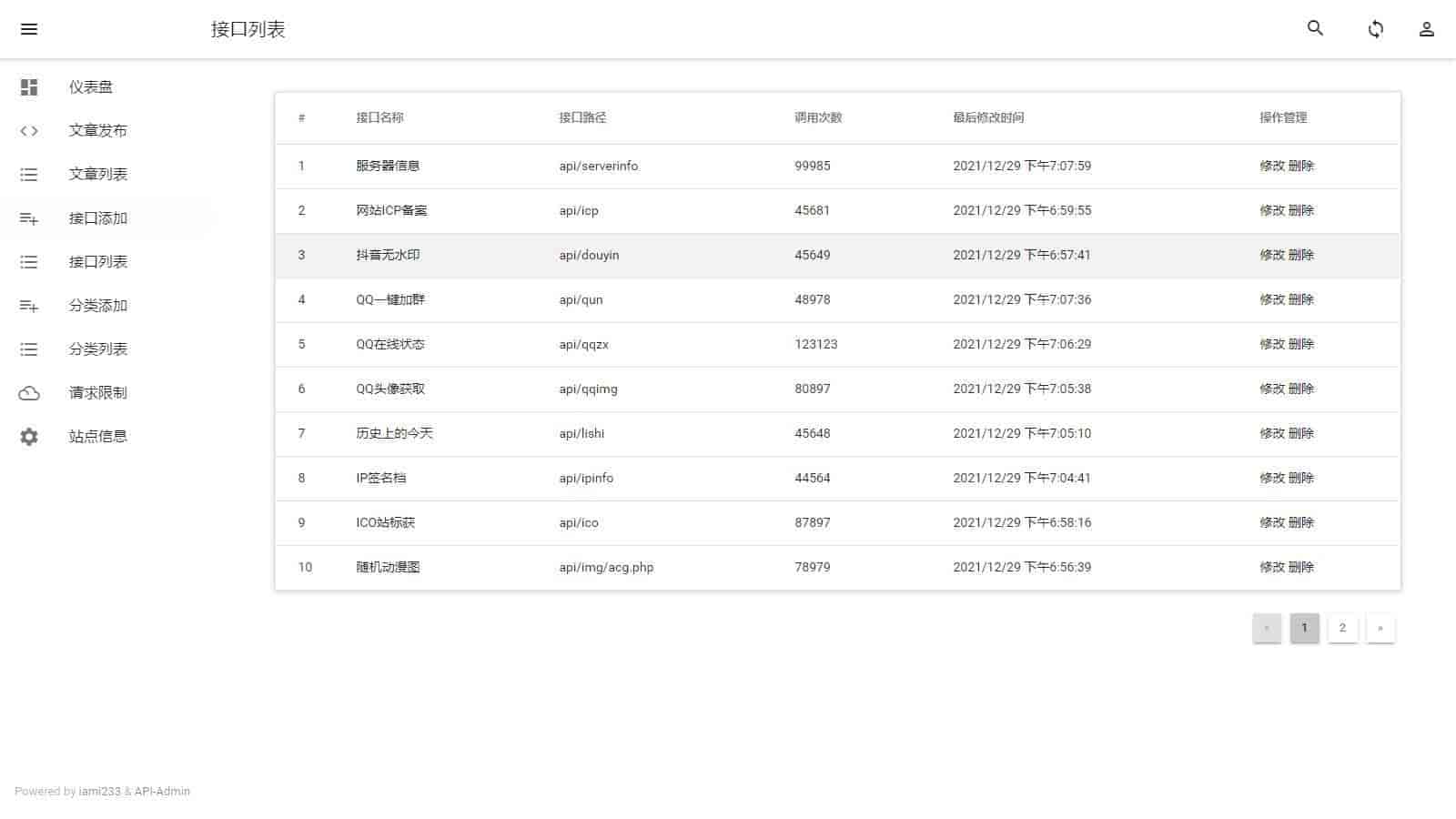Click the api/qun path cell

581,299
